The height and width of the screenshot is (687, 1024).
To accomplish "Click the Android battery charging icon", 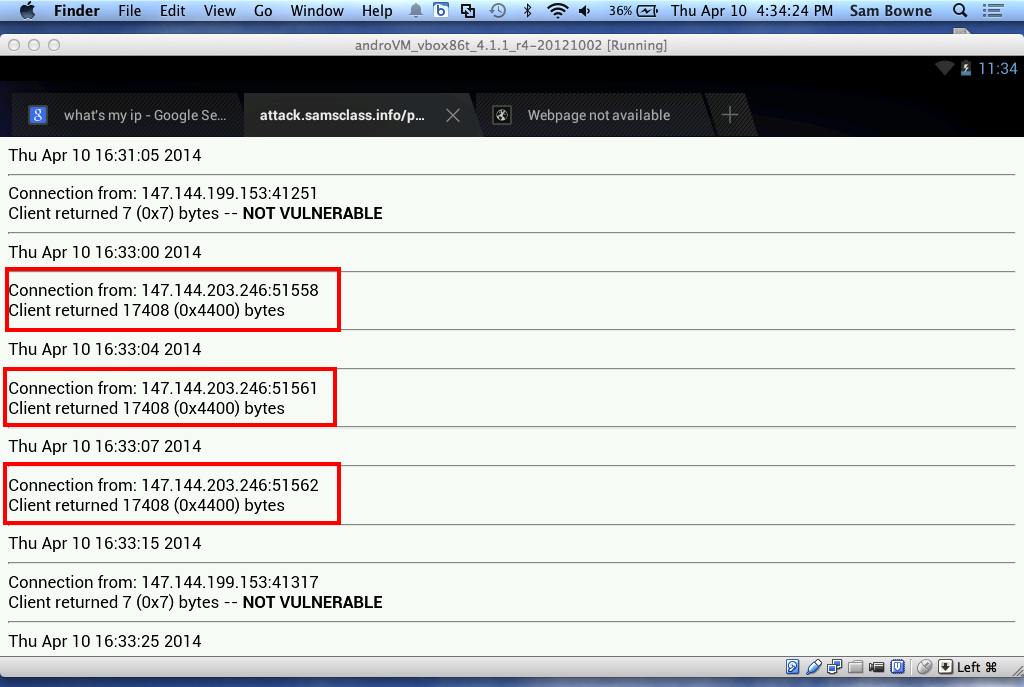I will 965,68.
